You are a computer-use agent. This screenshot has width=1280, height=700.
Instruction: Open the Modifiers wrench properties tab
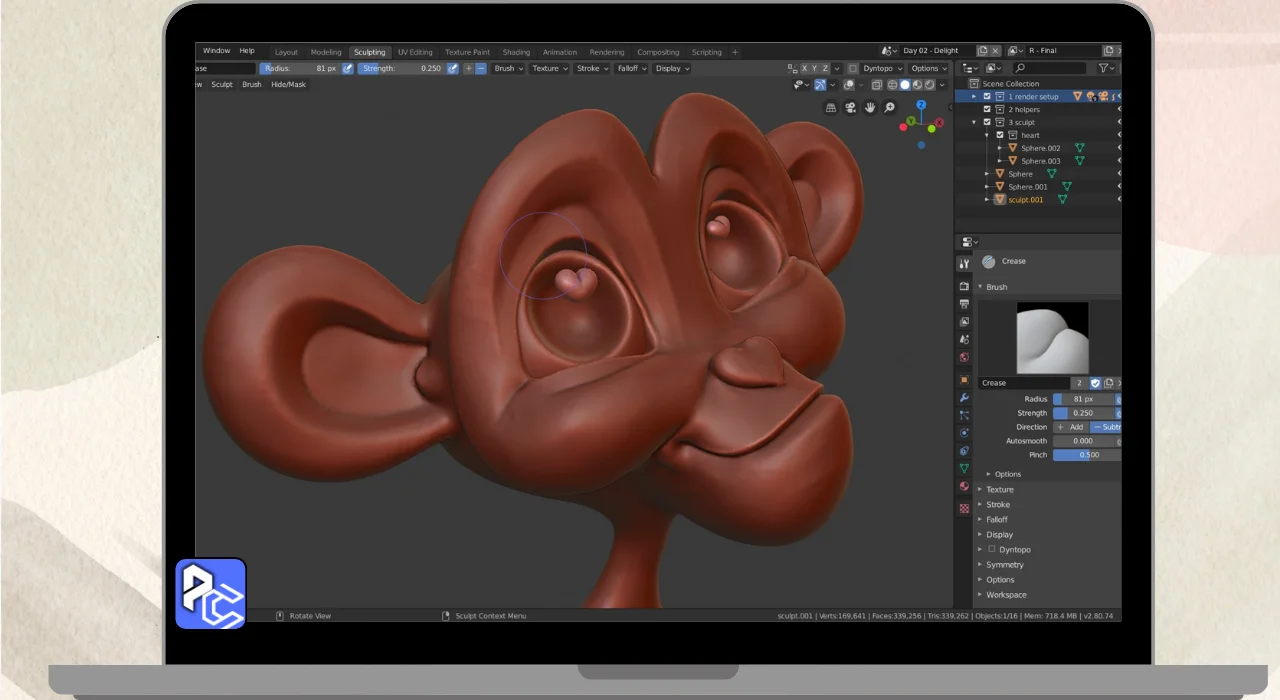click(x=964, y=397)
